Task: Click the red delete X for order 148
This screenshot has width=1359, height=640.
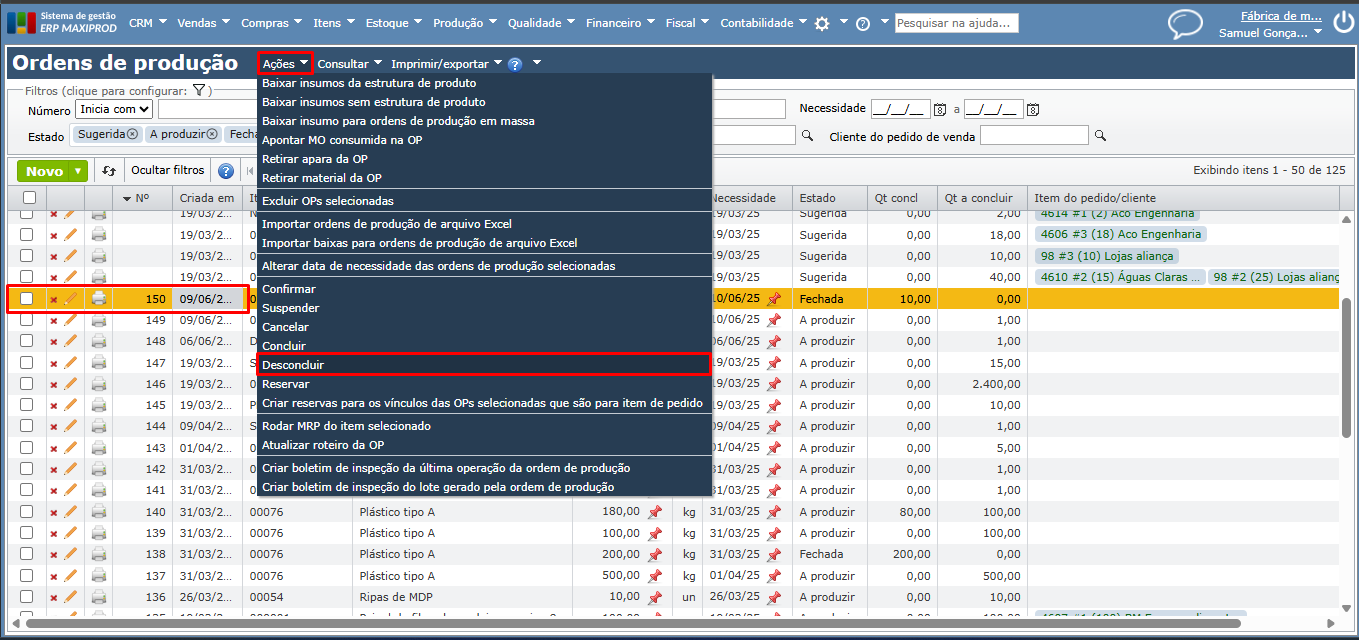Action: 54,342
